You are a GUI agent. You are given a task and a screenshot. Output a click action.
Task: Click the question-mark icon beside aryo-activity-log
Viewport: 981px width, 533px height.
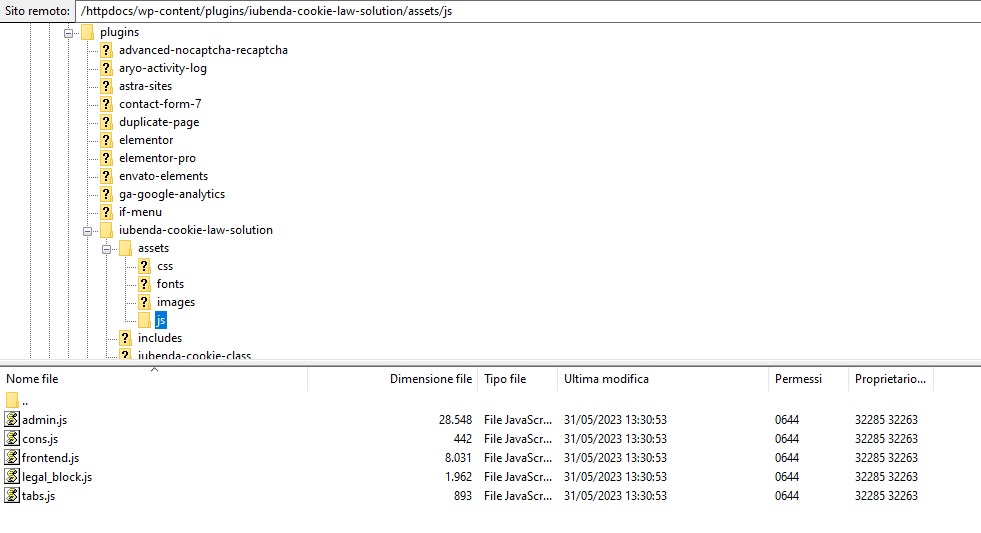click(106, 68)
